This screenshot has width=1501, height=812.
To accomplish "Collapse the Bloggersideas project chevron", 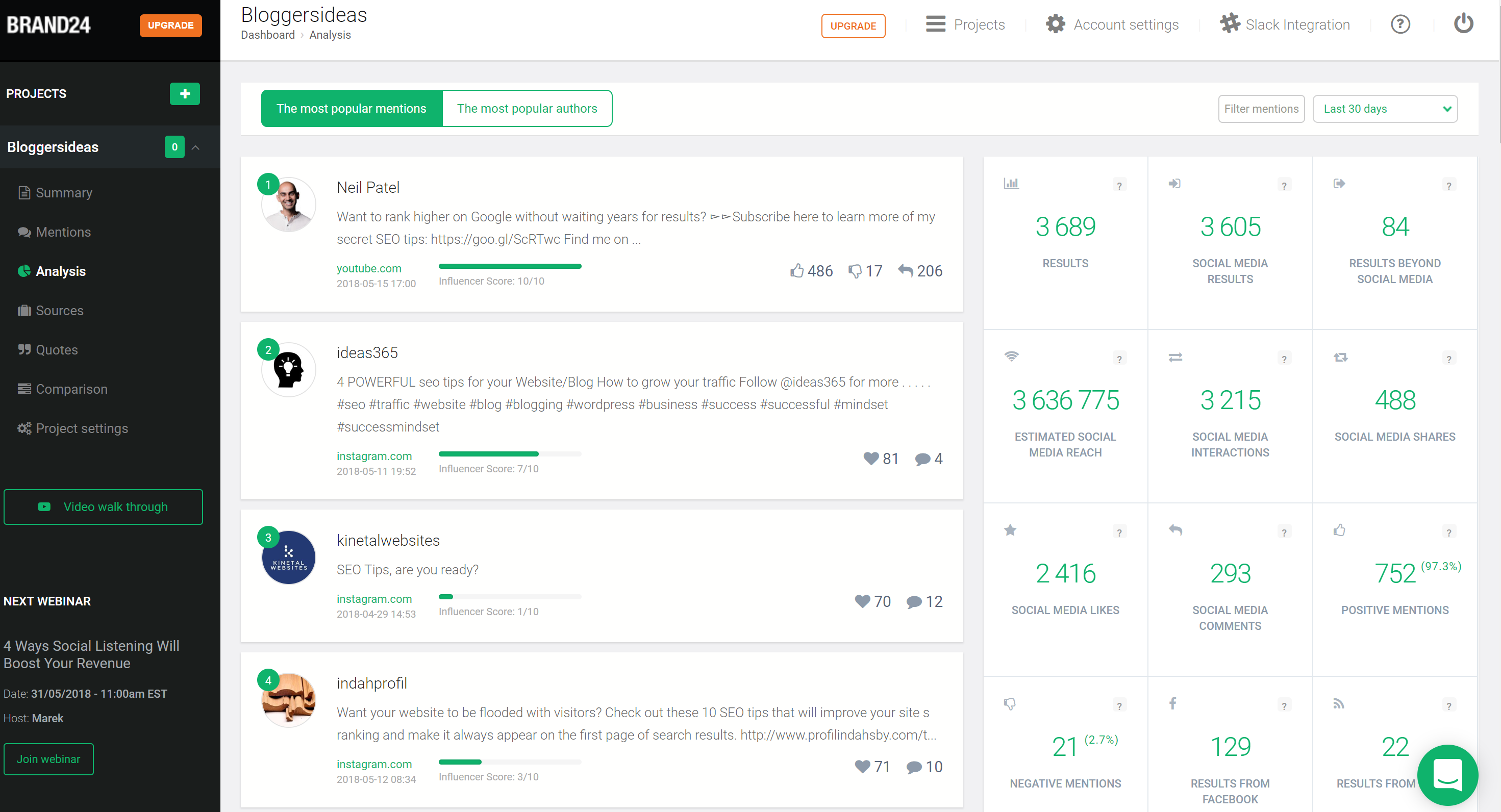I will pyautogui.click(x=196, y=147).
